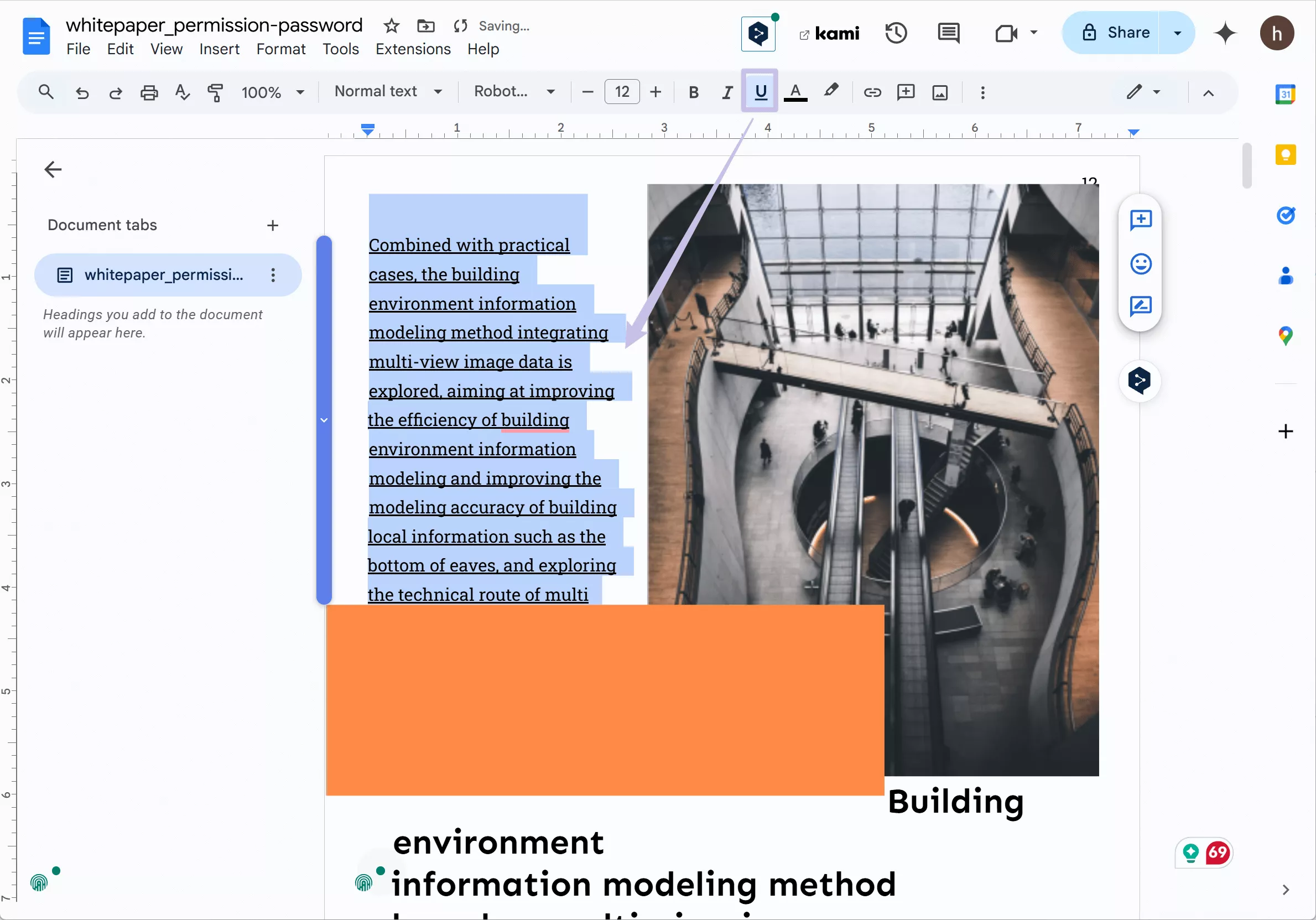Image resolution: width=1316 pixels, height=920 pixels.
Task: Click the font size field showing 12
Action: pos(622,92)
